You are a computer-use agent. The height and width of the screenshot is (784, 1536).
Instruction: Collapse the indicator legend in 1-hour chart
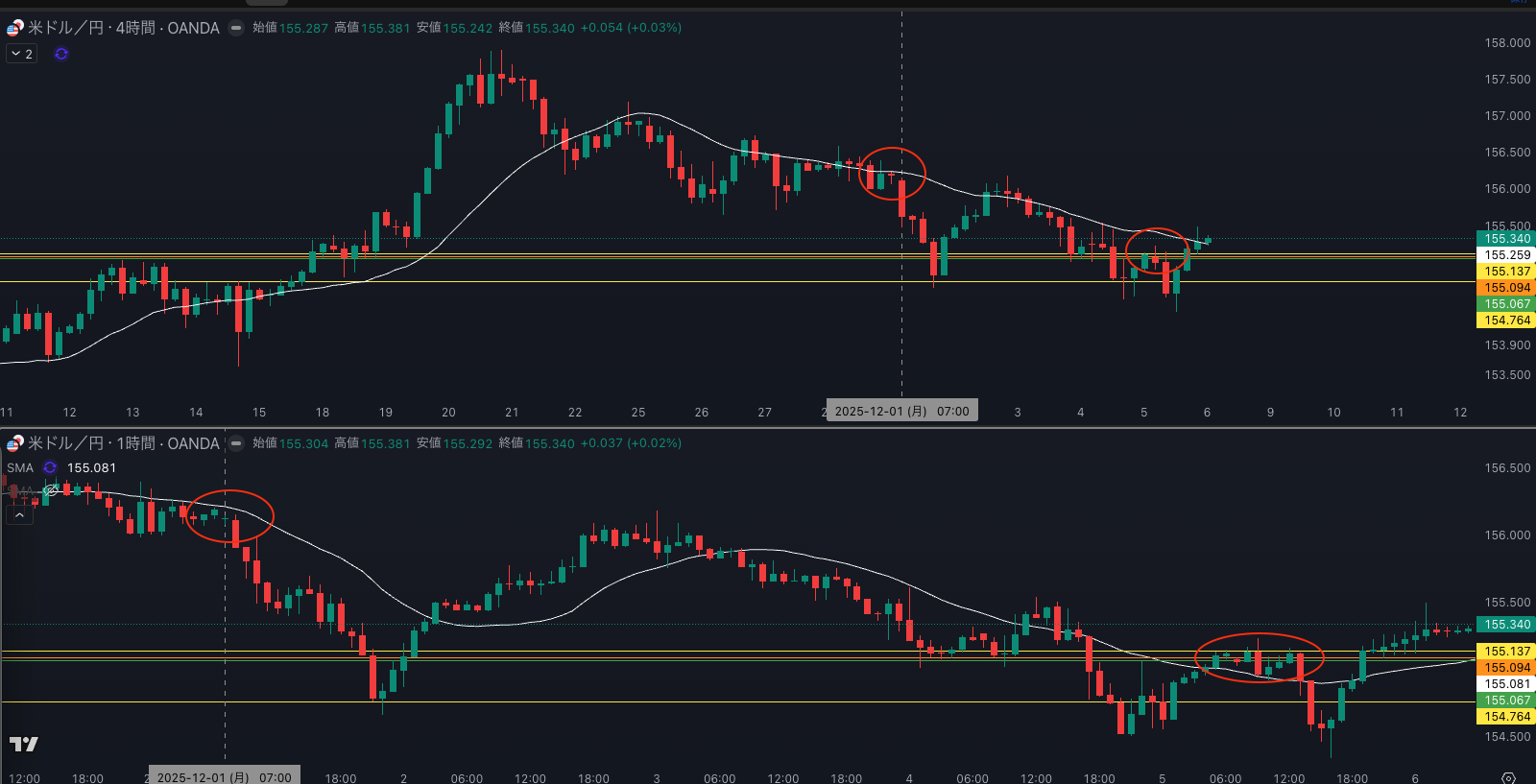(19, 515)
